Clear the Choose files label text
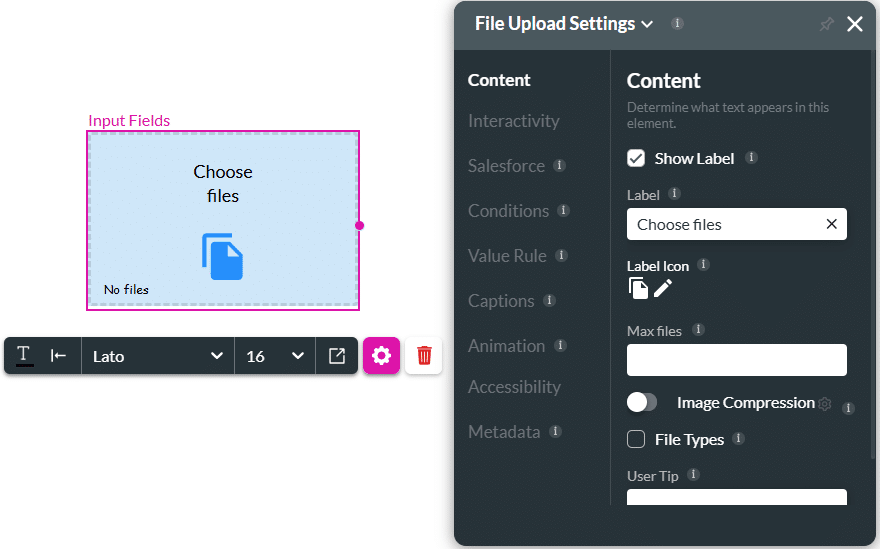Viewport: 880px width, 549px height. coord(831,224)
